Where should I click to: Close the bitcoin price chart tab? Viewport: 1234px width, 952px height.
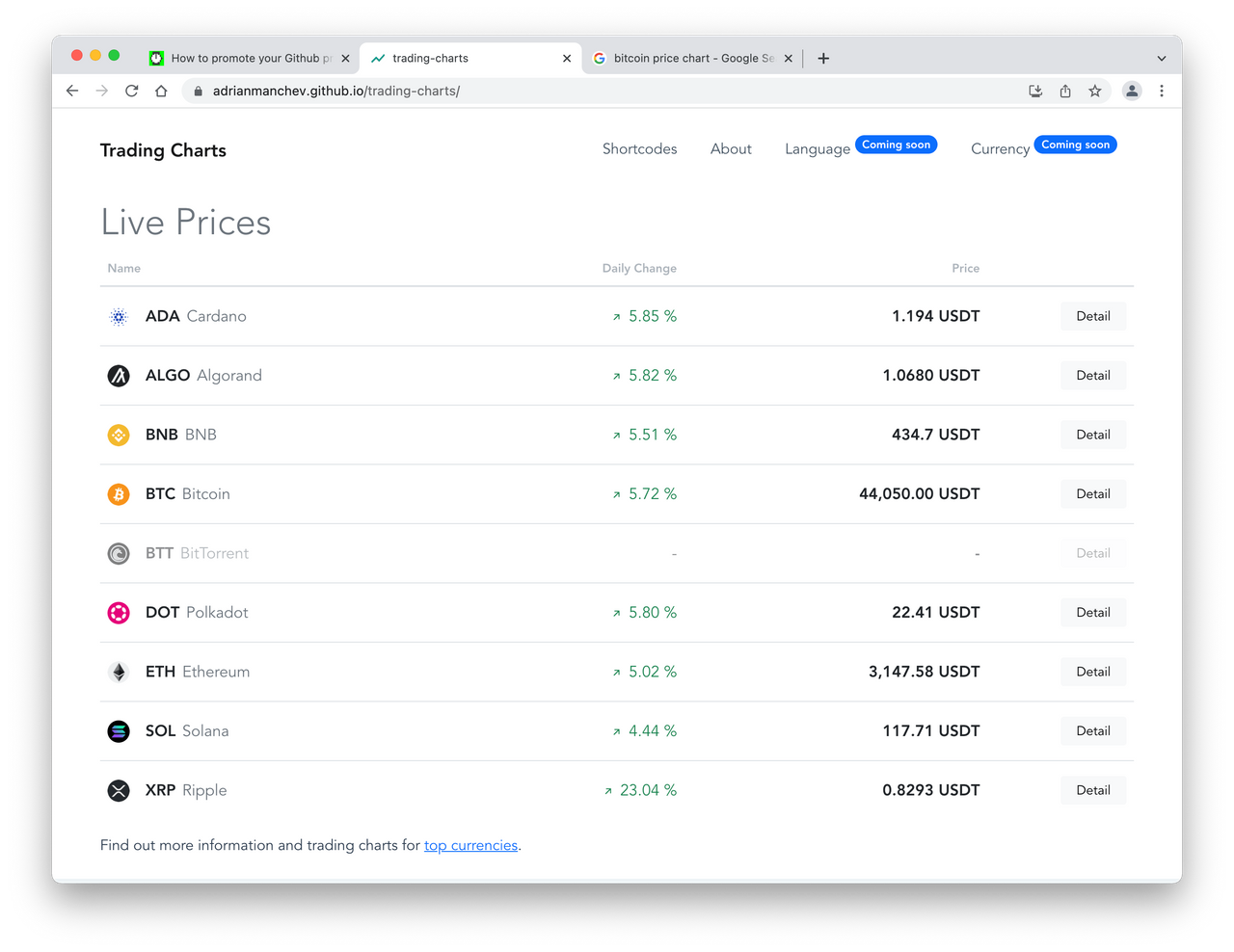(789, 58)
